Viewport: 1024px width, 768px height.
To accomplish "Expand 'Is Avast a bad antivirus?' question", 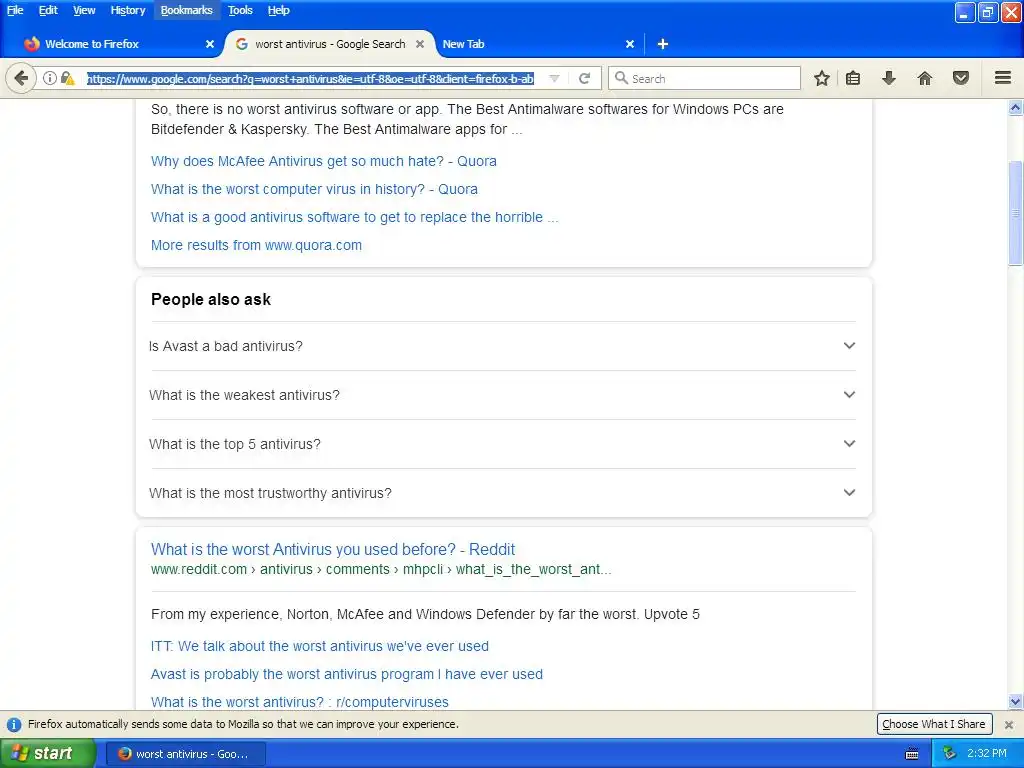I will [x=503, y=346].
